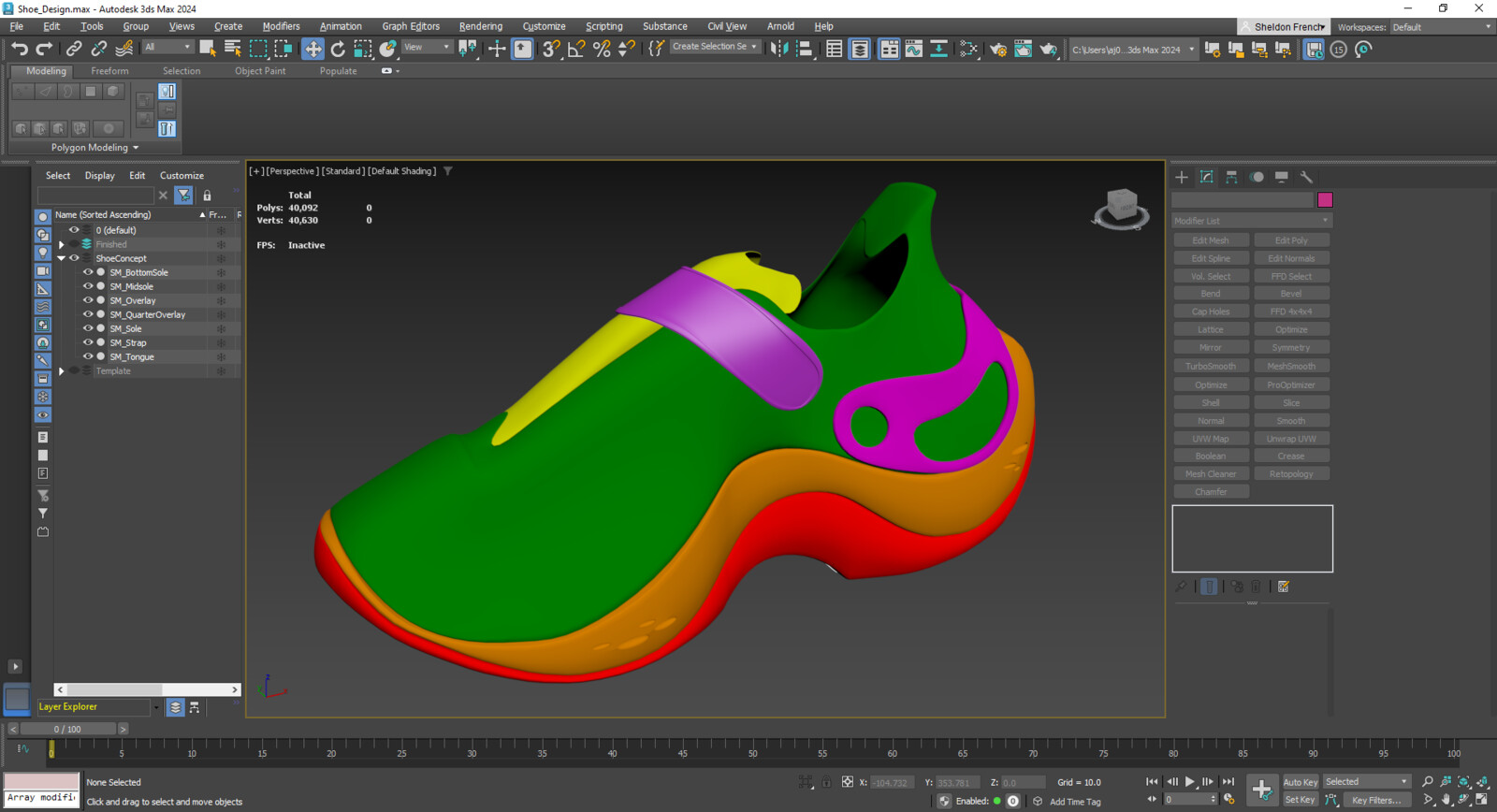Activate Select and Move tool
The height and width of the screenshot is (812, 1497).
coord(312,49)
